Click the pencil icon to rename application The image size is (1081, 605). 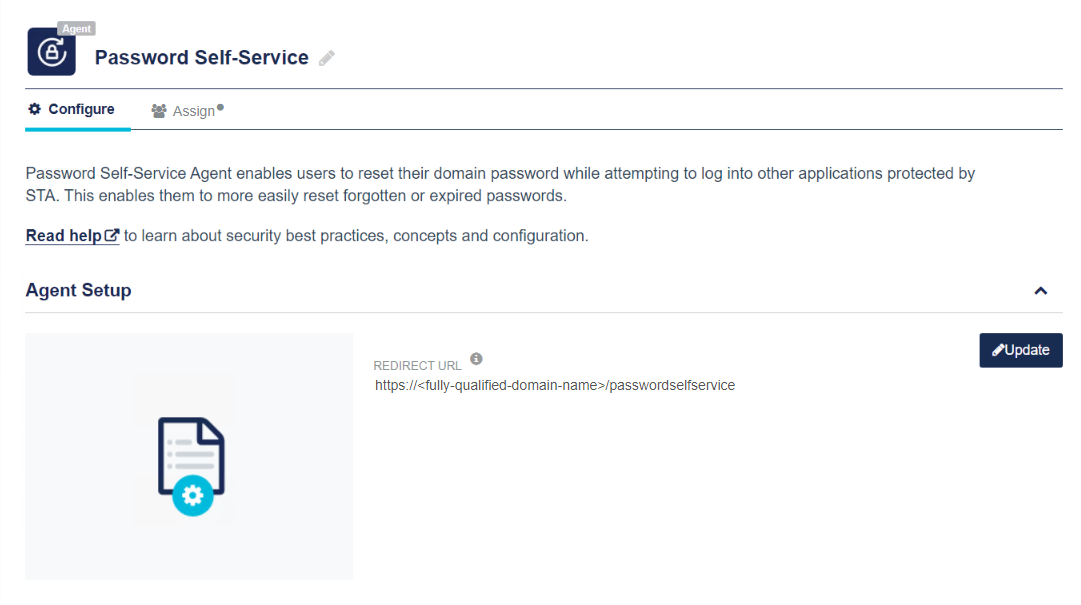326,58
